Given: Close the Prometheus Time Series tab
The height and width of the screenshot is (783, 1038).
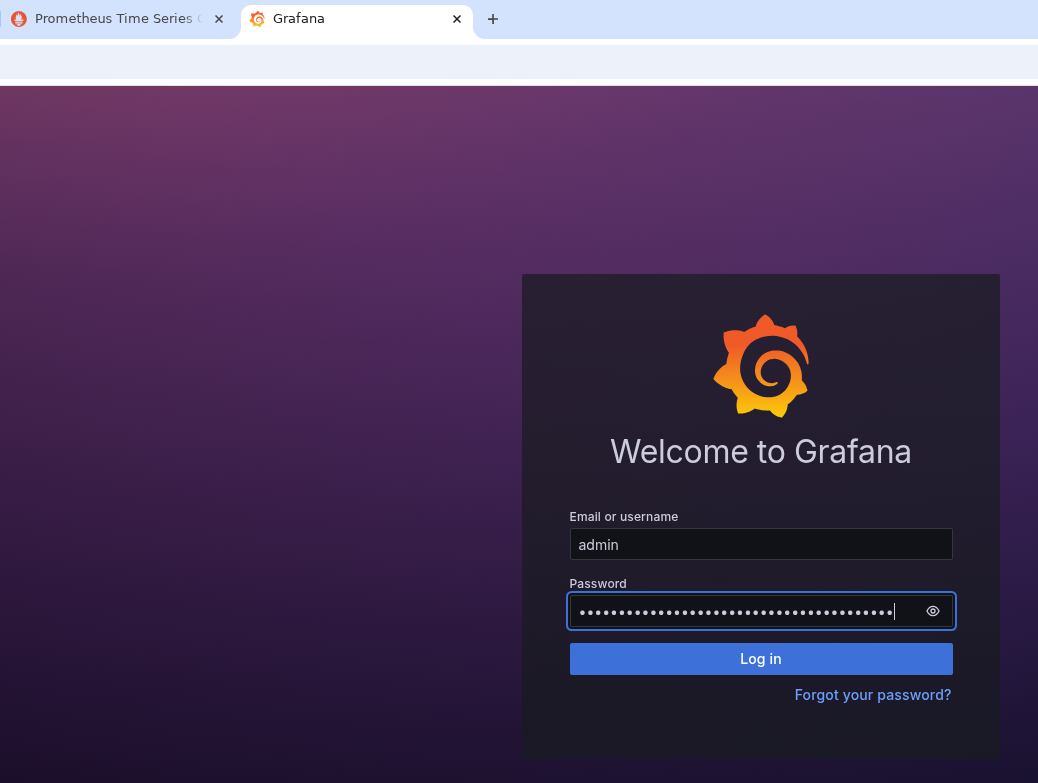Looking at the screenshot, I should [x=219, y=19].
